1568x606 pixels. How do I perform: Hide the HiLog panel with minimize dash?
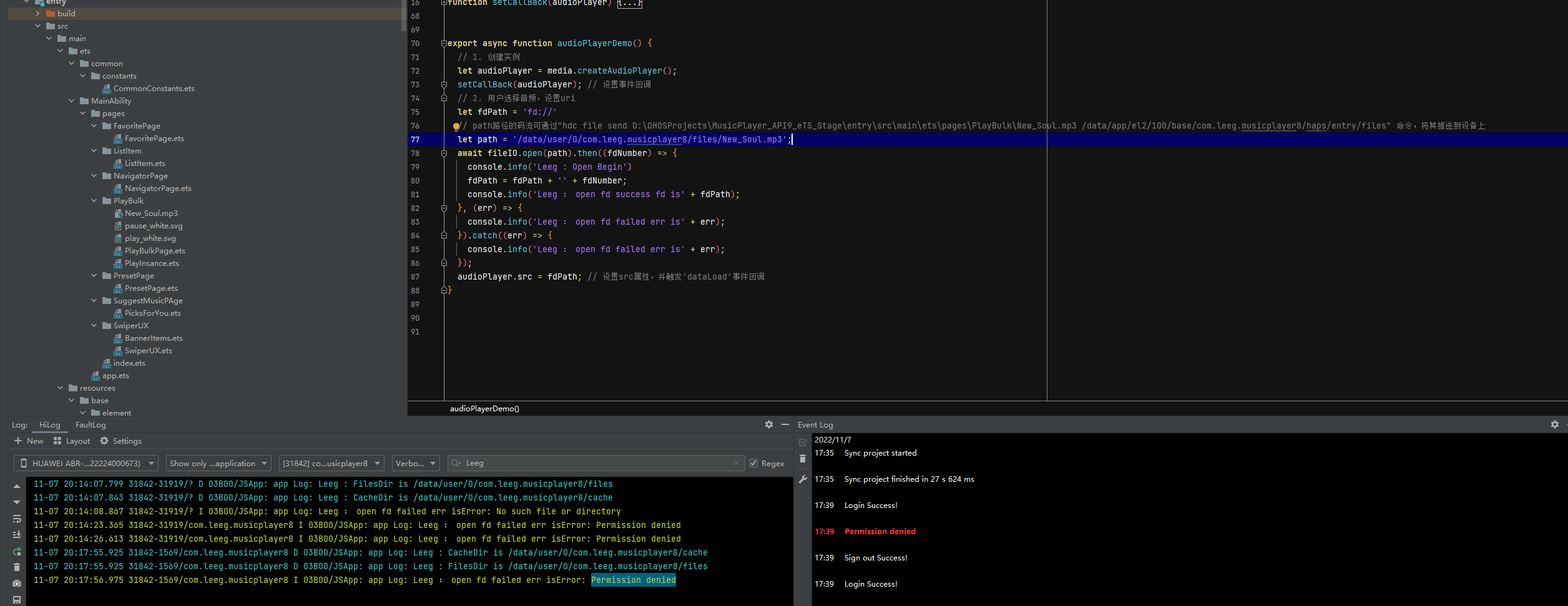(785, 424)
